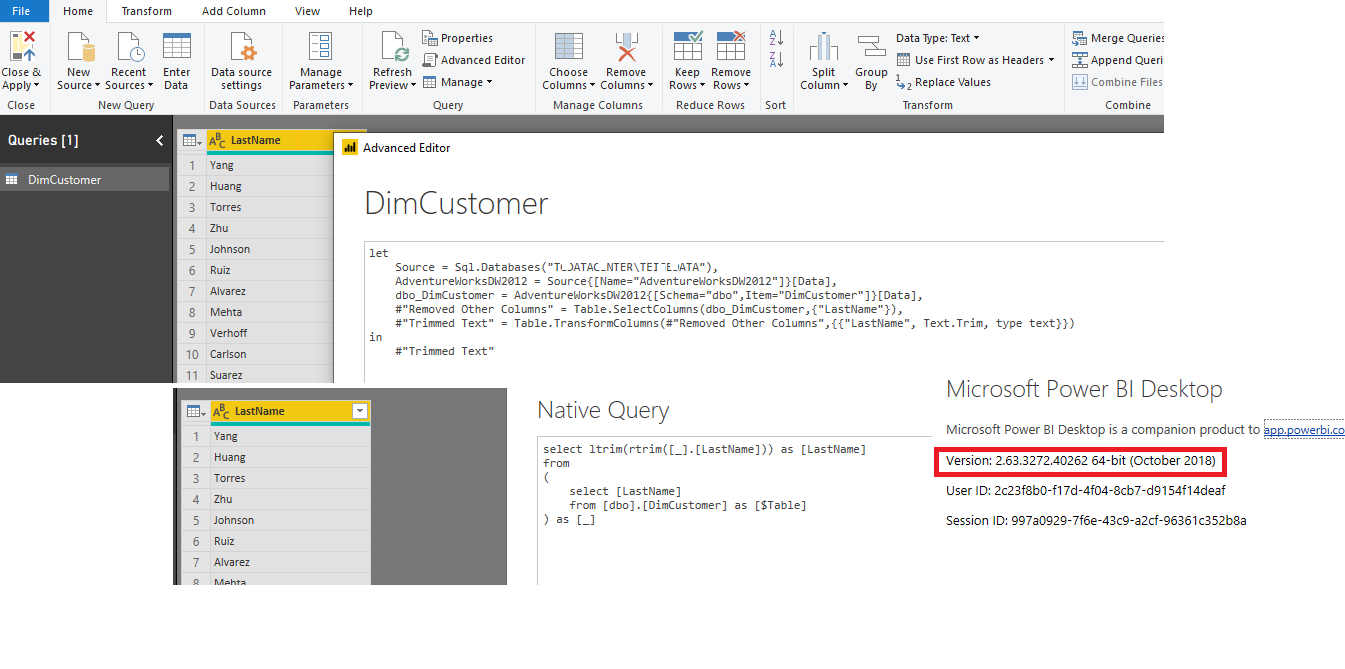The image size is (1345, 669).
Task: Open Recent Sources icon
Action: click(x=129, y=47)
